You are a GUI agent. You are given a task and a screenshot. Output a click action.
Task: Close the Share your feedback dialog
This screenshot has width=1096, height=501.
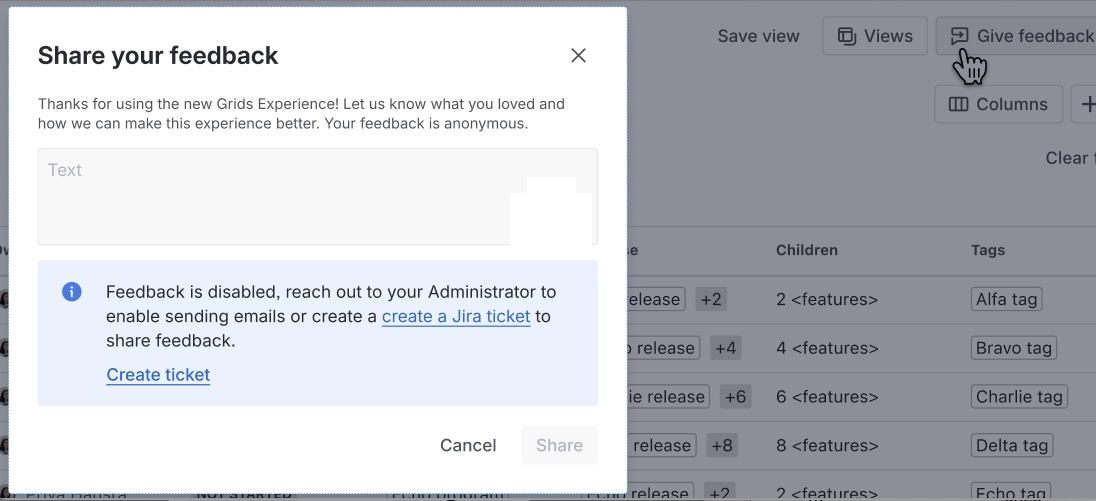(578, 56)
